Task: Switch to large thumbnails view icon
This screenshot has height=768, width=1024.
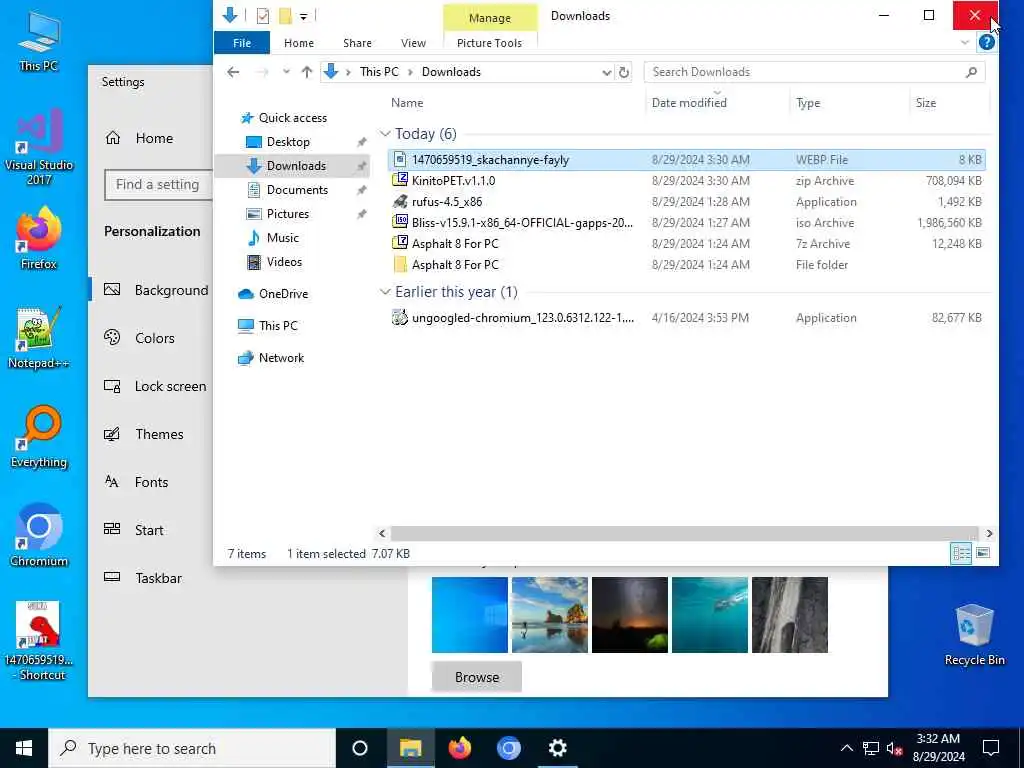Action: 982,554
